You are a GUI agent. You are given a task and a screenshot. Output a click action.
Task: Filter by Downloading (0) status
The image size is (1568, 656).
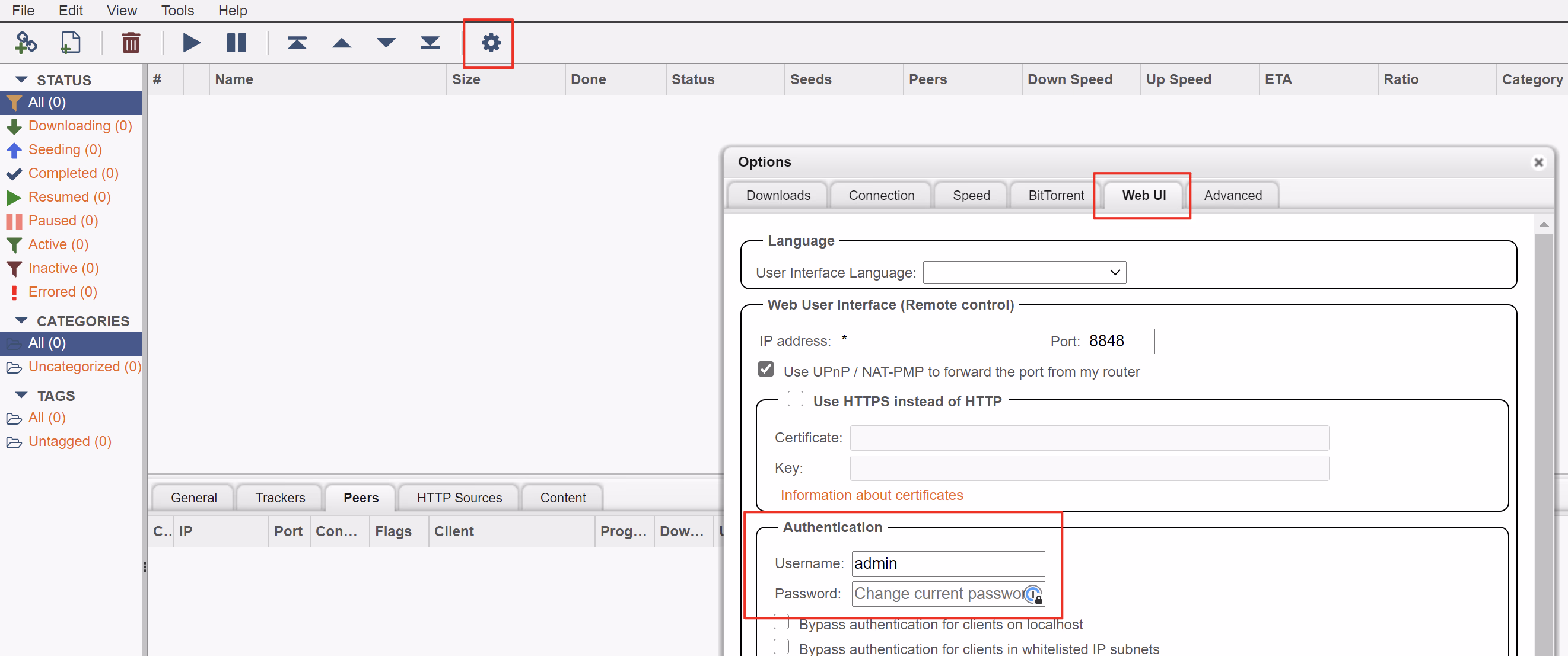79,126
